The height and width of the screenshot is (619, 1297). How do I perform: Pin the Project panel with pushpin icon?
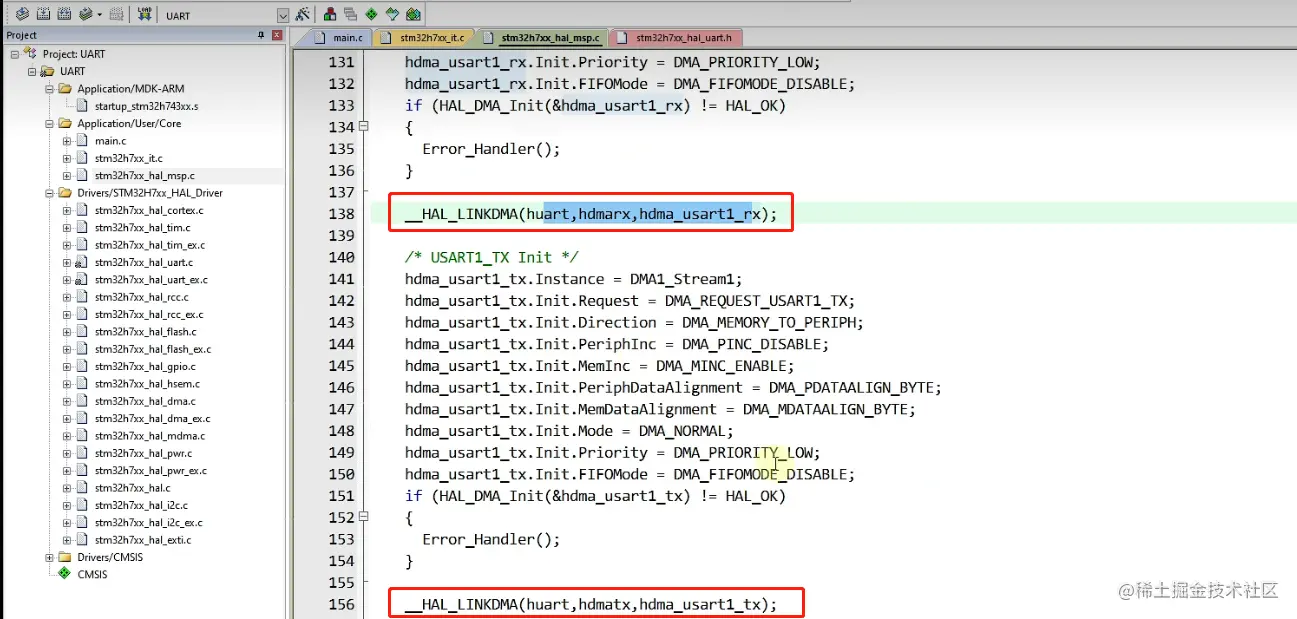(x=261, y=35)
